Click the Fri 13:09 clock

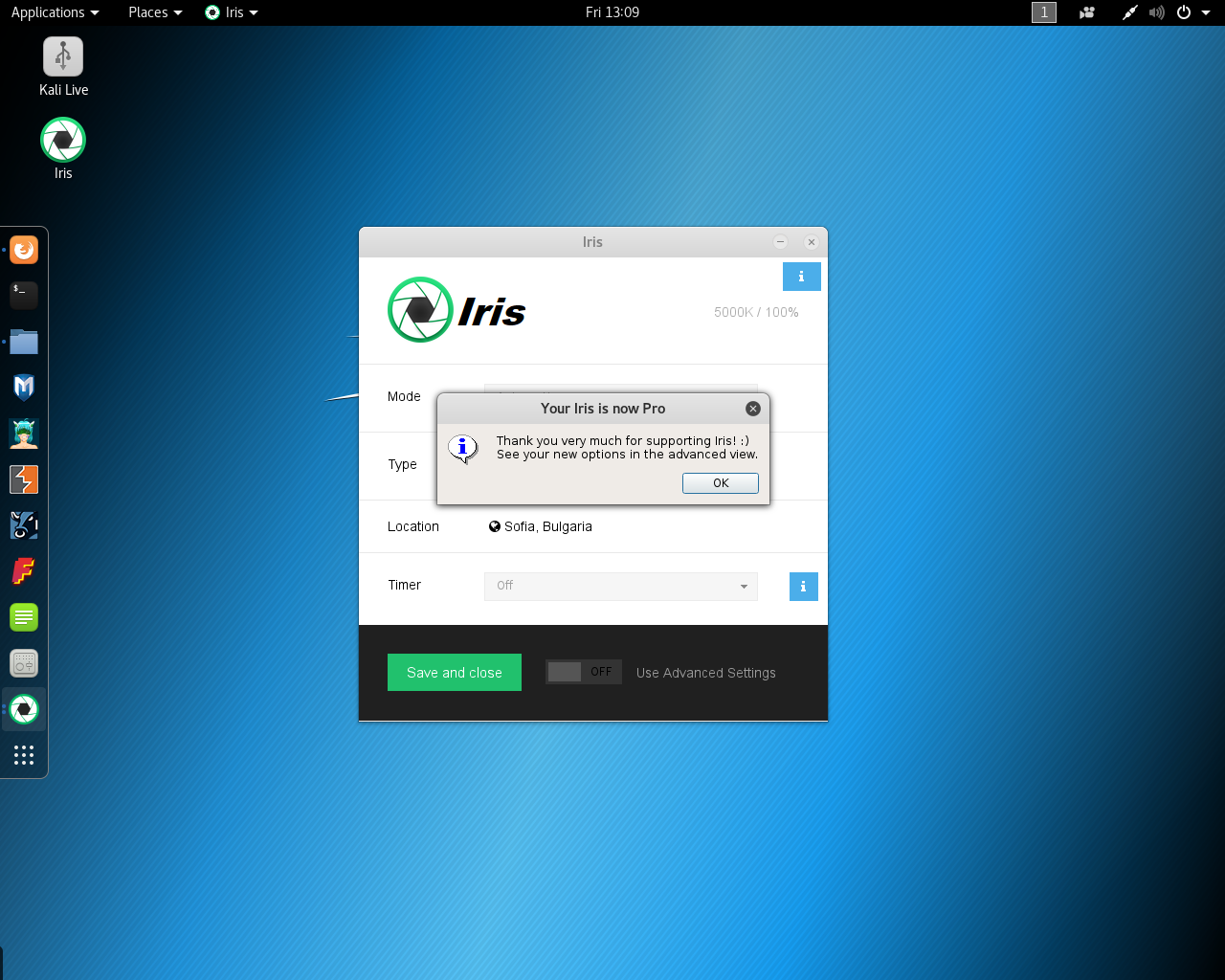(x=612, y=12)
